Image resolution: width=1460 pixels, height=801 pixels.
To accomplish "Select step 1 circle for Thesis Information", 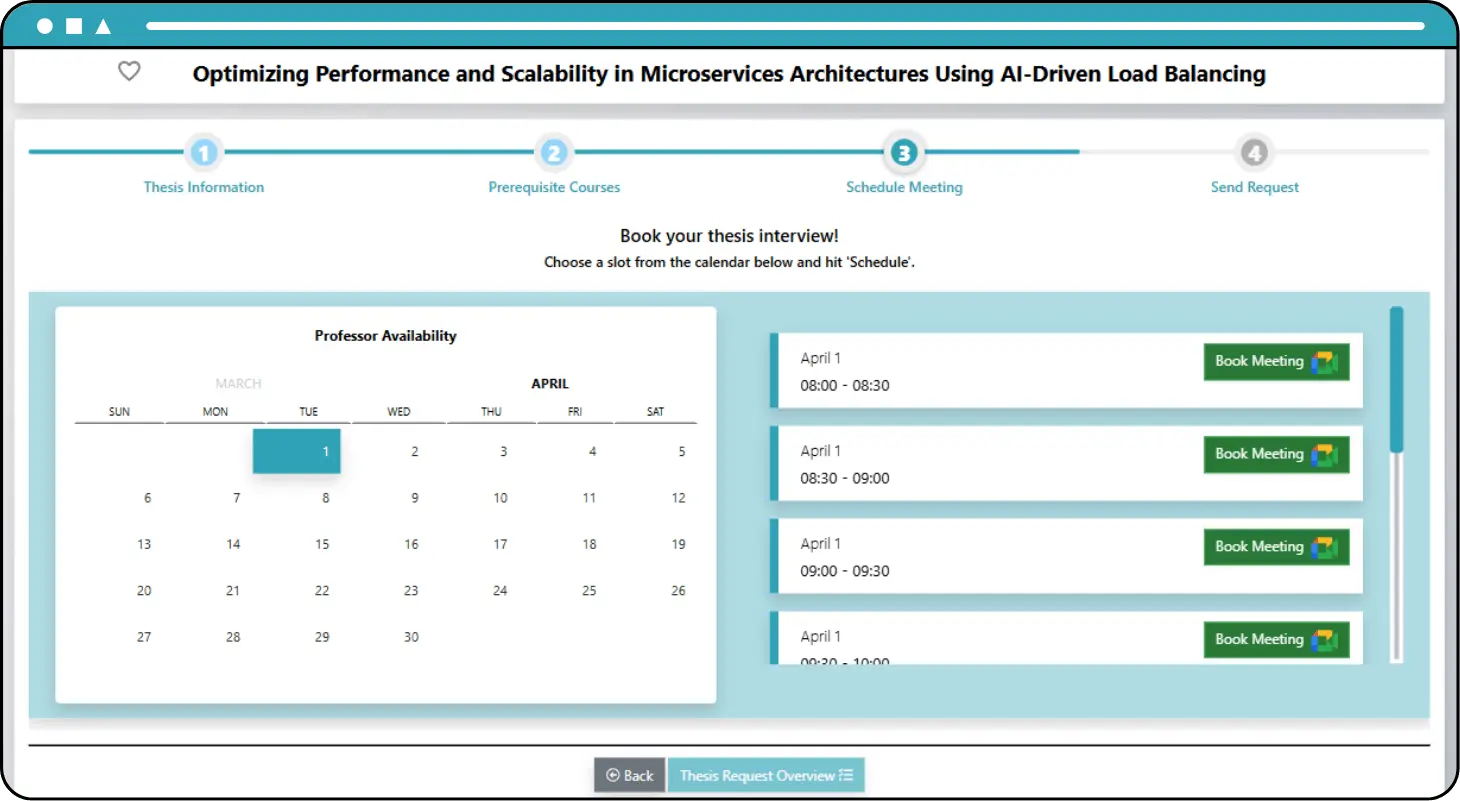I will (x=204, y=153).
